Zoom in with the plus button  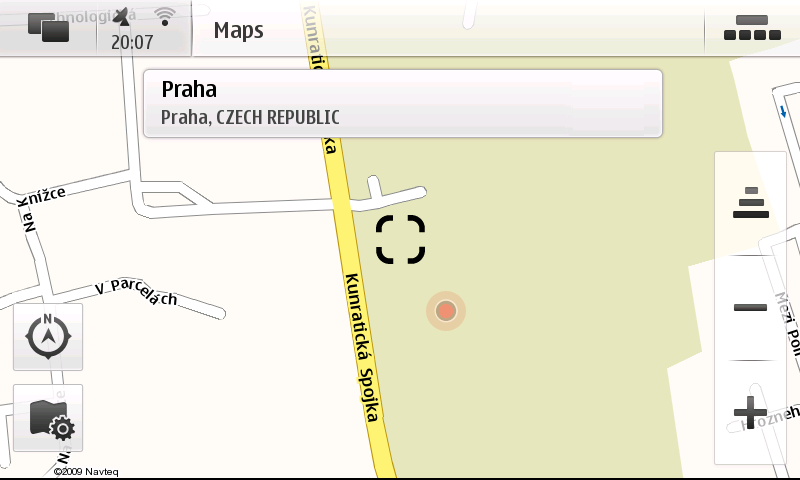751,412
